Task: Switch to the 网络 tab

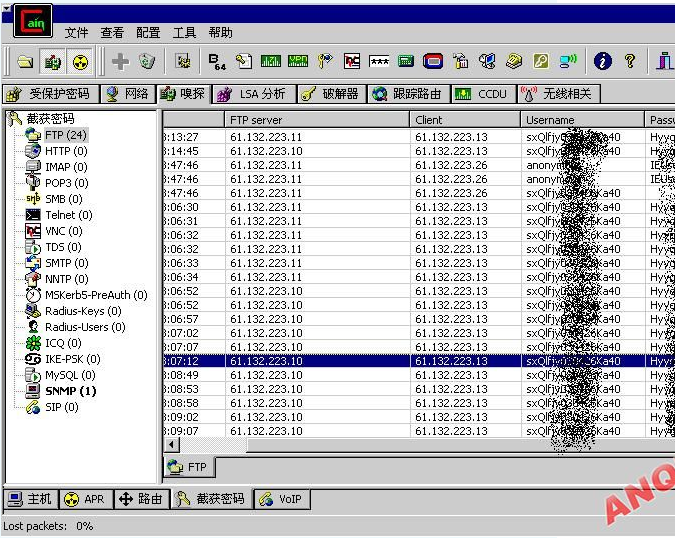Action: point(127,93)
